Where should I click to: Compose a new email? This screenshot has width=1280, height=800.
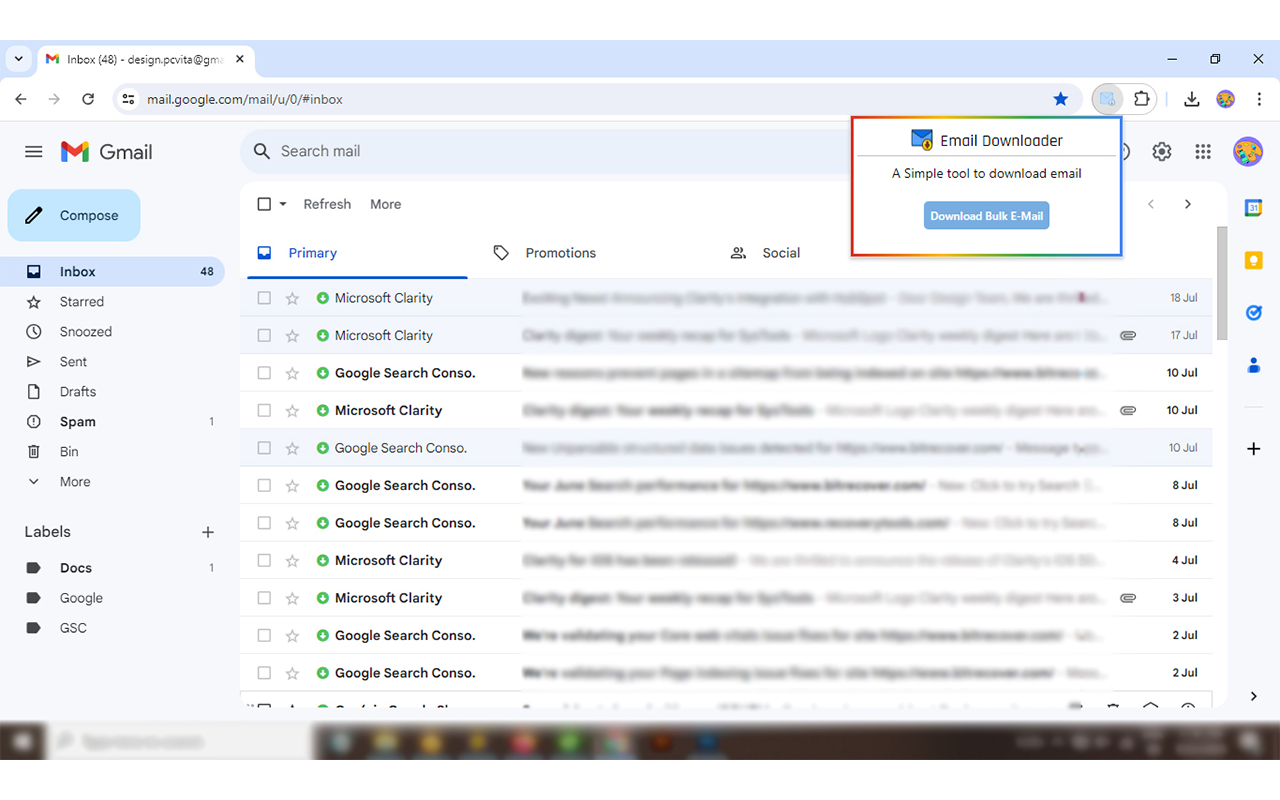(74, 215)
